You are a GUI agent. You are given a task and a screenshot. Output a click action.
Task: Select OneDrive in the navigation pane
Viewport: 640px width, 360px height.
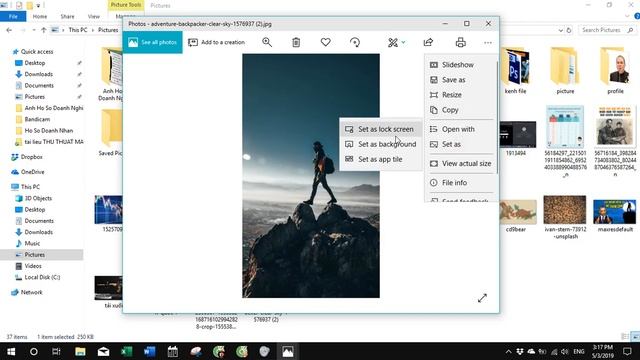click(32, 172)
